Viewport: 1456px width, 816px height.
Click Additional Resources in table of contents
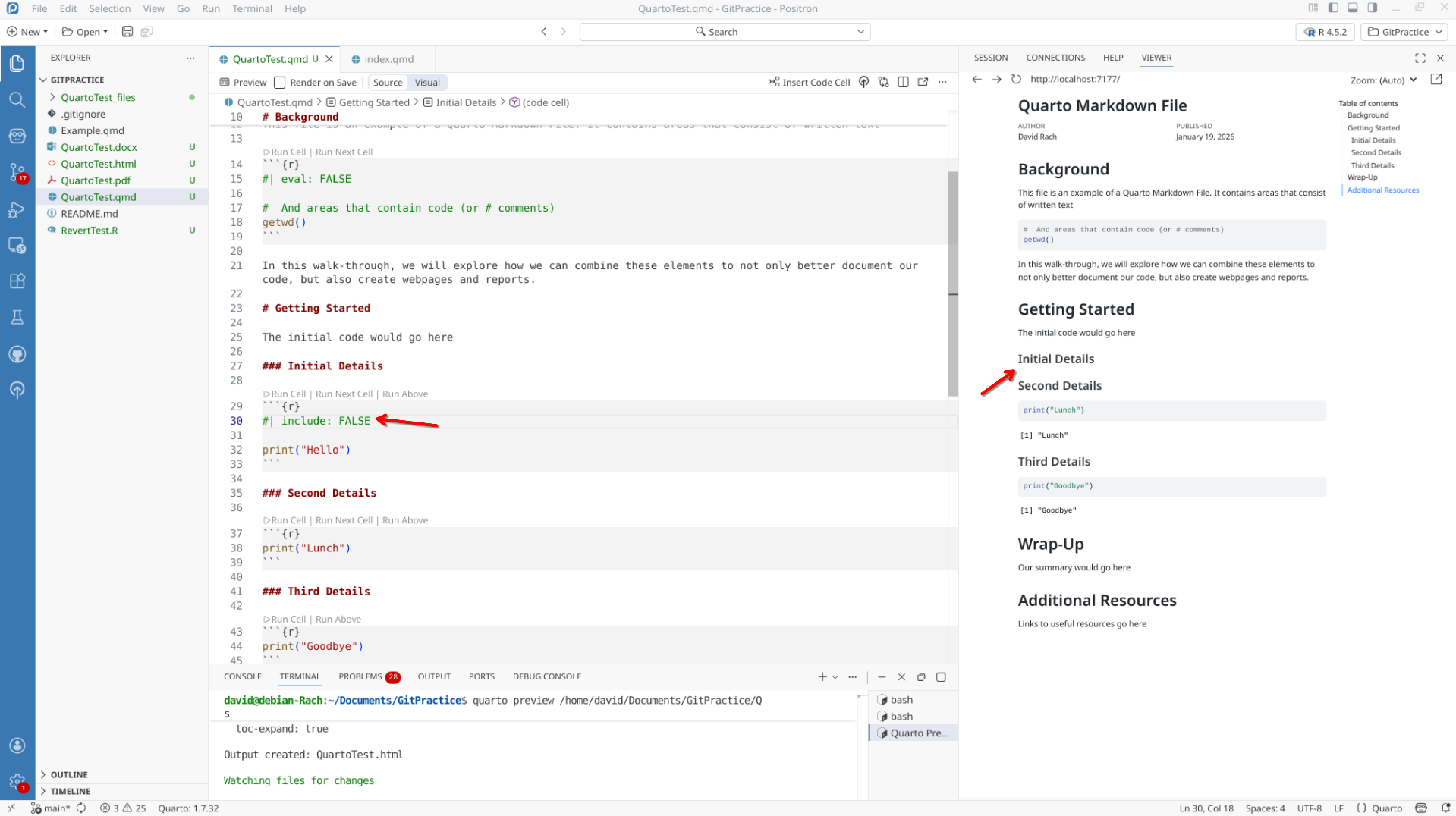point(1382,190)
